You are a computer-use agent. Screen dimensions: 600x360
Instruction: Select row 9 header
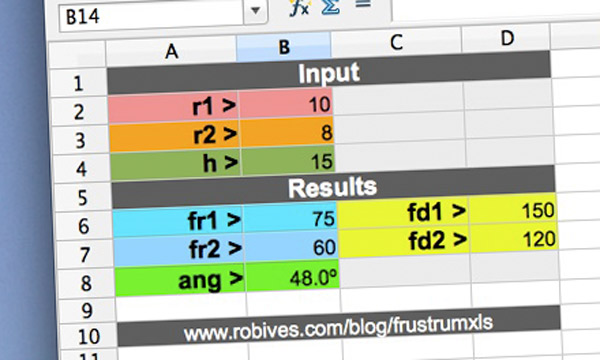(88, 310)
